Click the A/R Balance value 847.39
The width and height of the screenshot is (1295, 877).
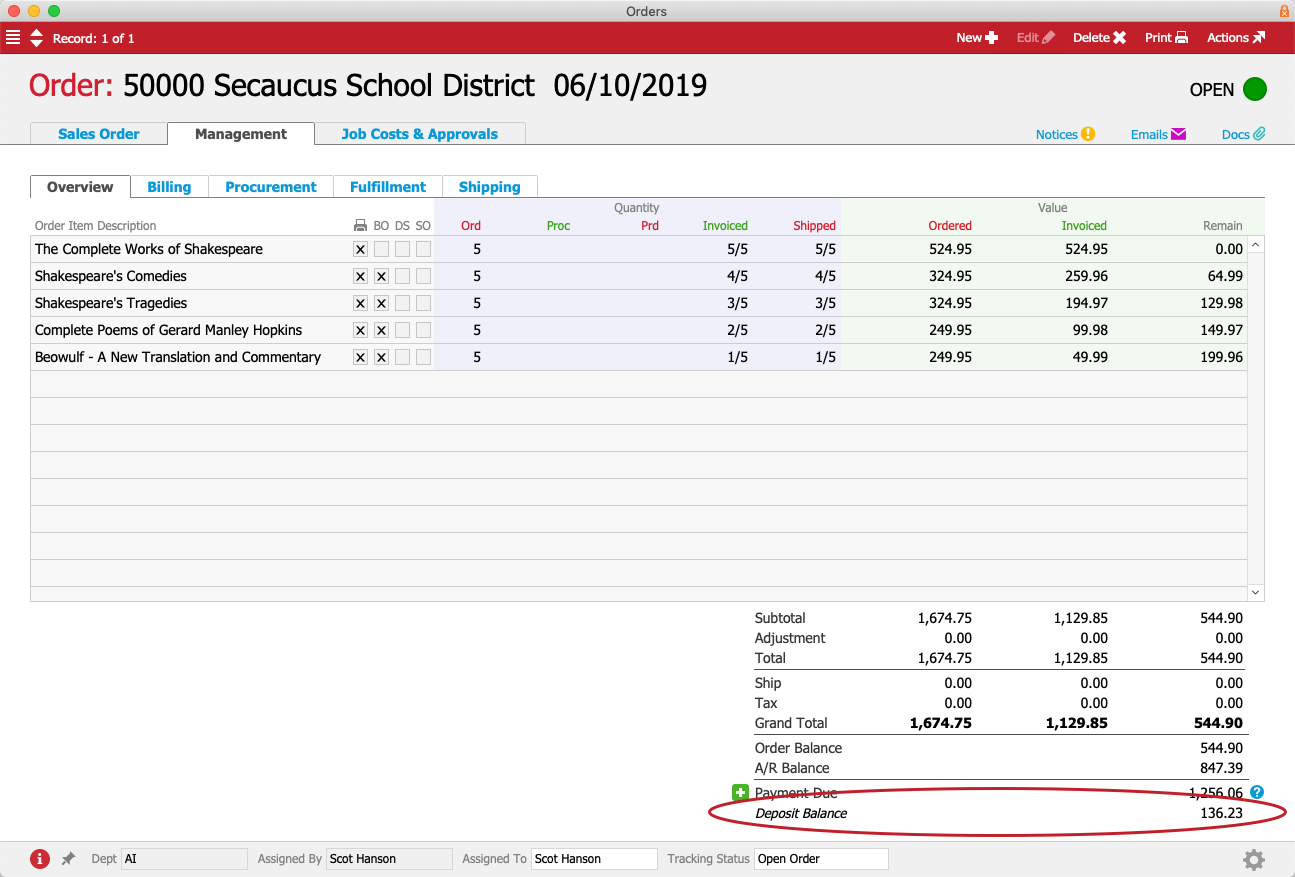click(x=1221, y=768)
